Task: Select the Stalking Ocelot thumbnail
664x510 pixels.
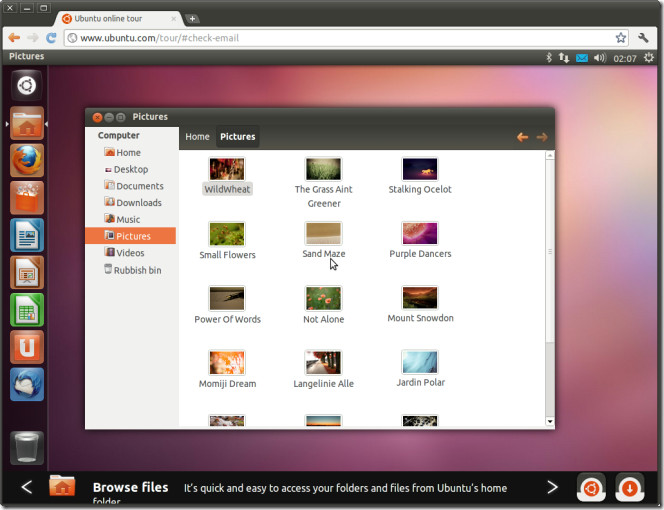Action: click(x=420, y=169)
